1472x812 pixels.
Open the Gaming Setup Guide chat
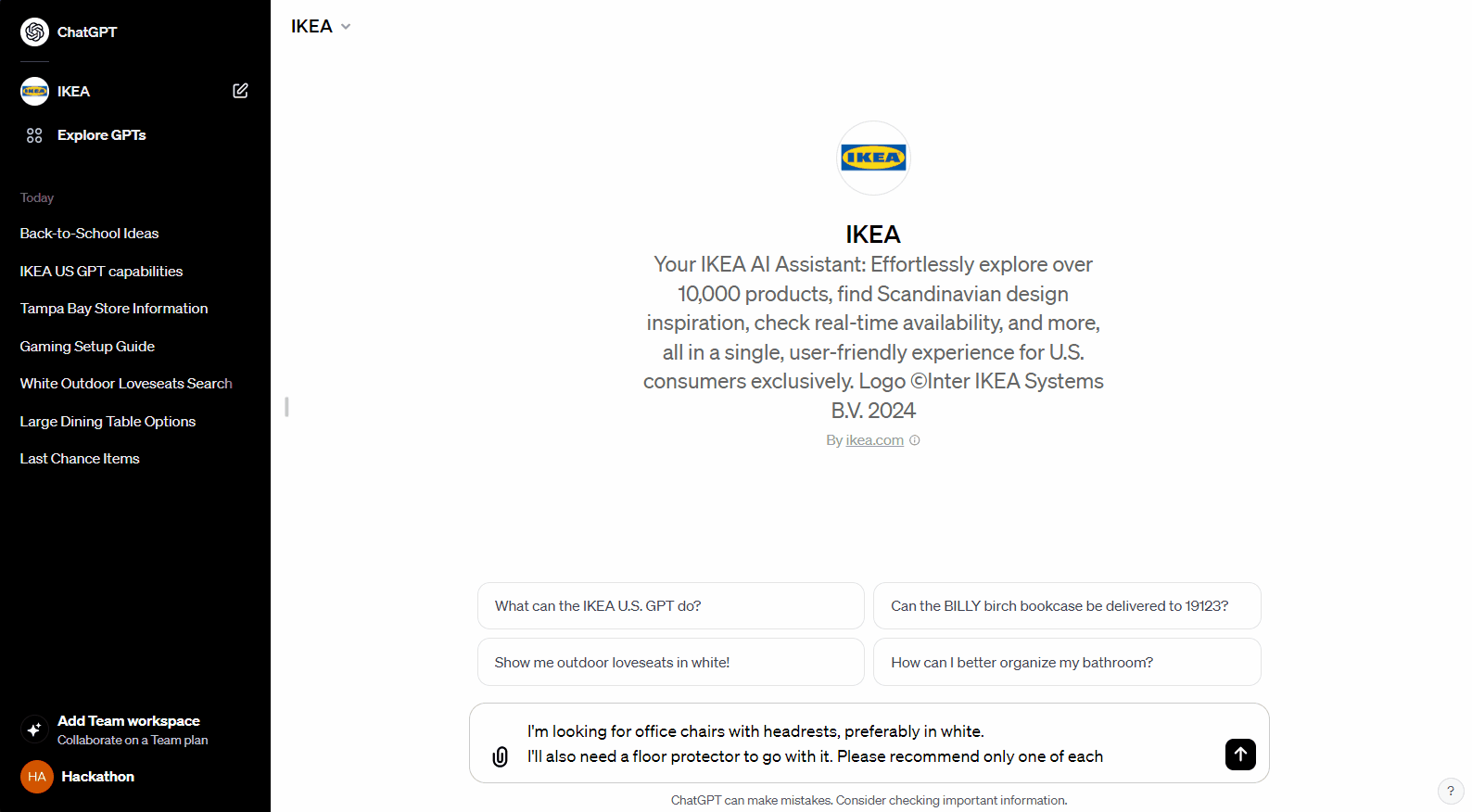coord(87,347)
